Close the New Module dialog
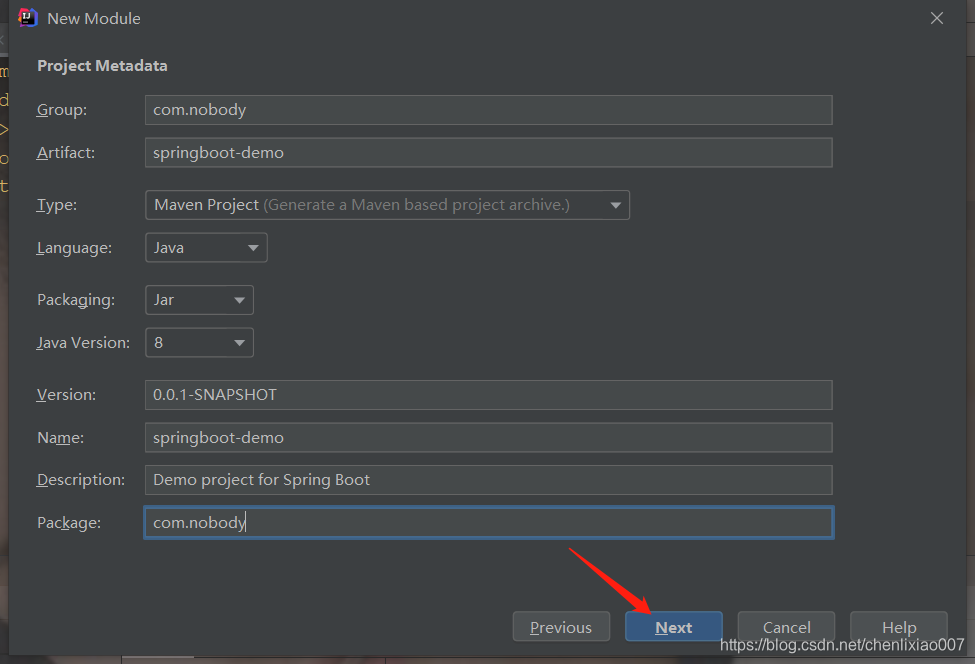Screen dimensions: 975x664 936,18
